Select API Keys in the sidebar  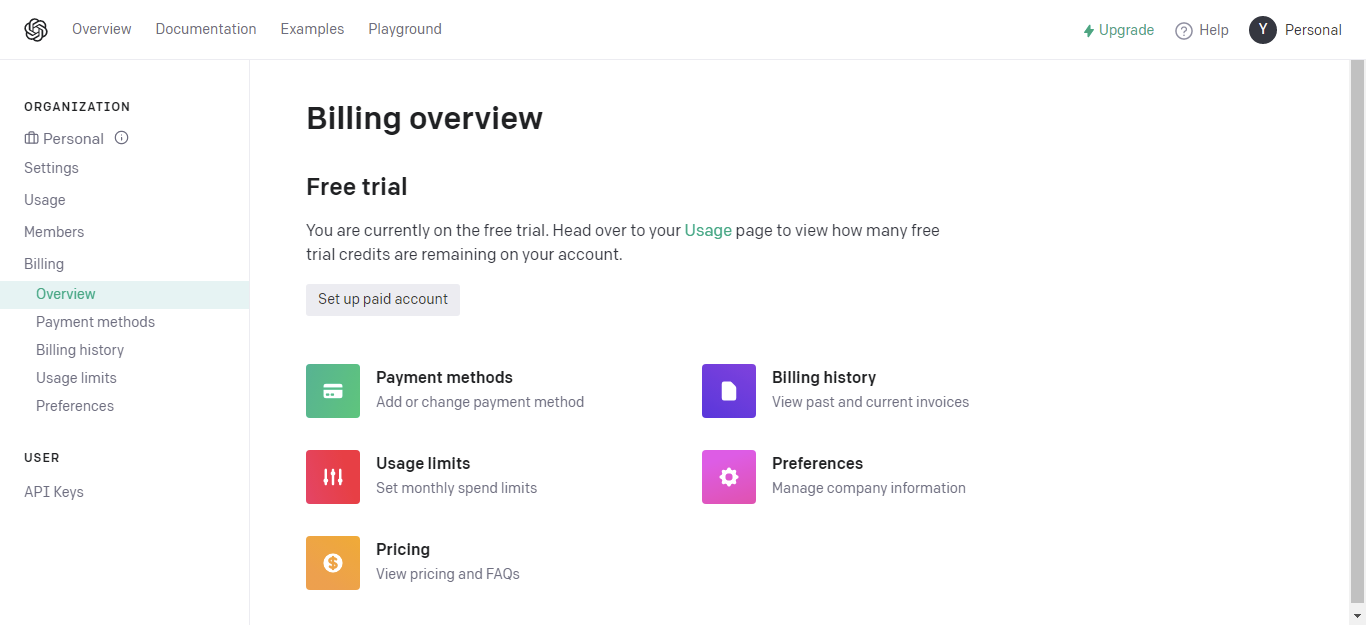click(54, 492)
